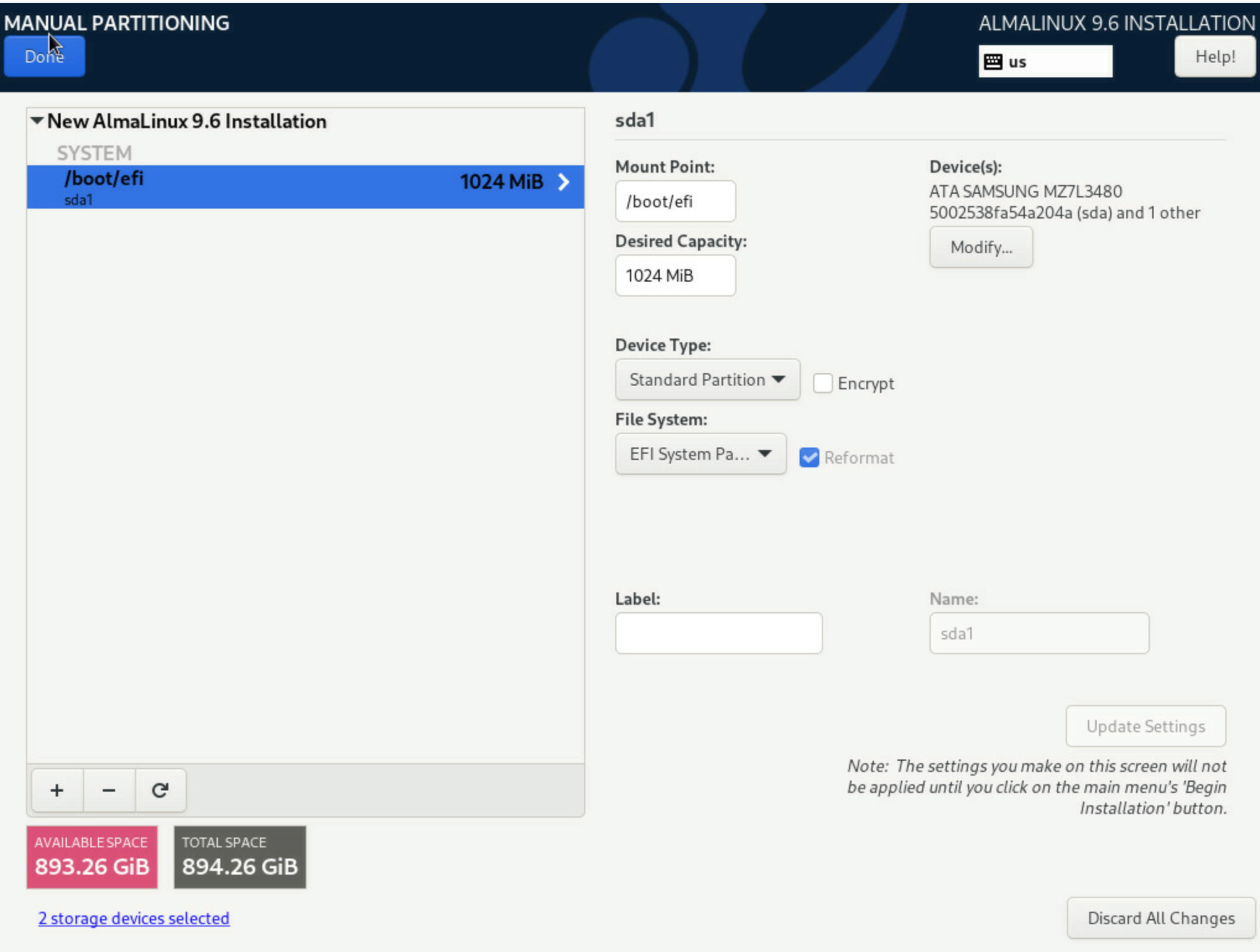
Task: Open the 2 storage devices selected link
Action: (x=134, y=918)
